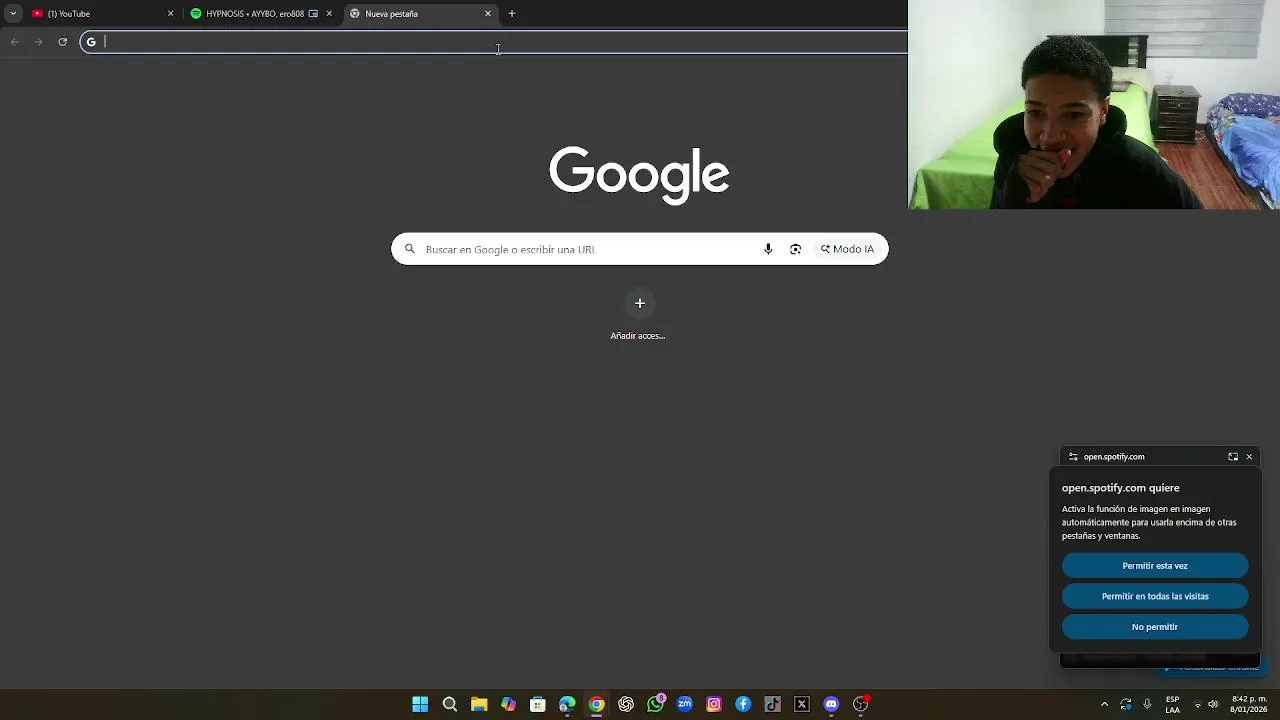The height and width of the screenshot is (720, 1280).
Task: Click the sync icon in system tray
Action: click(1126, 704)
